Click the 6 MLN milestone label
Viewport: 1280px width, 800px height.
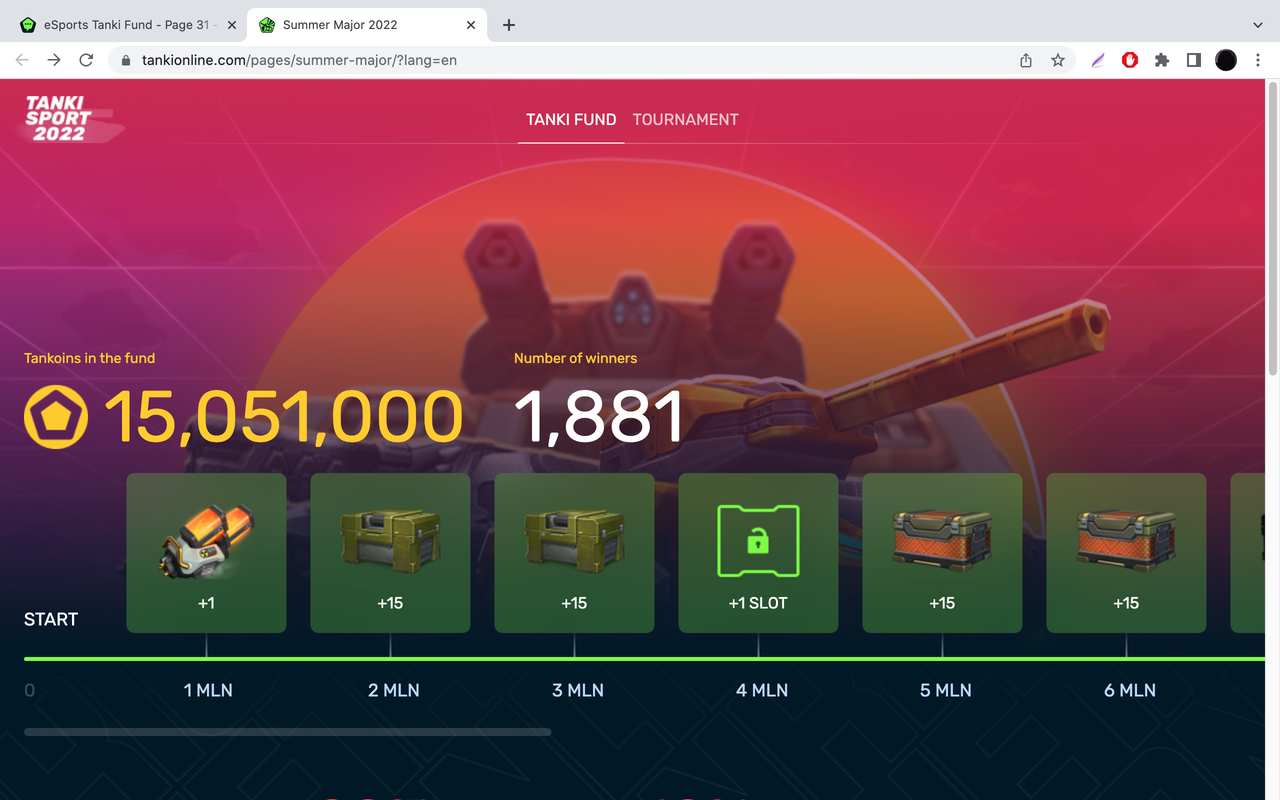tap(1130, 690)
